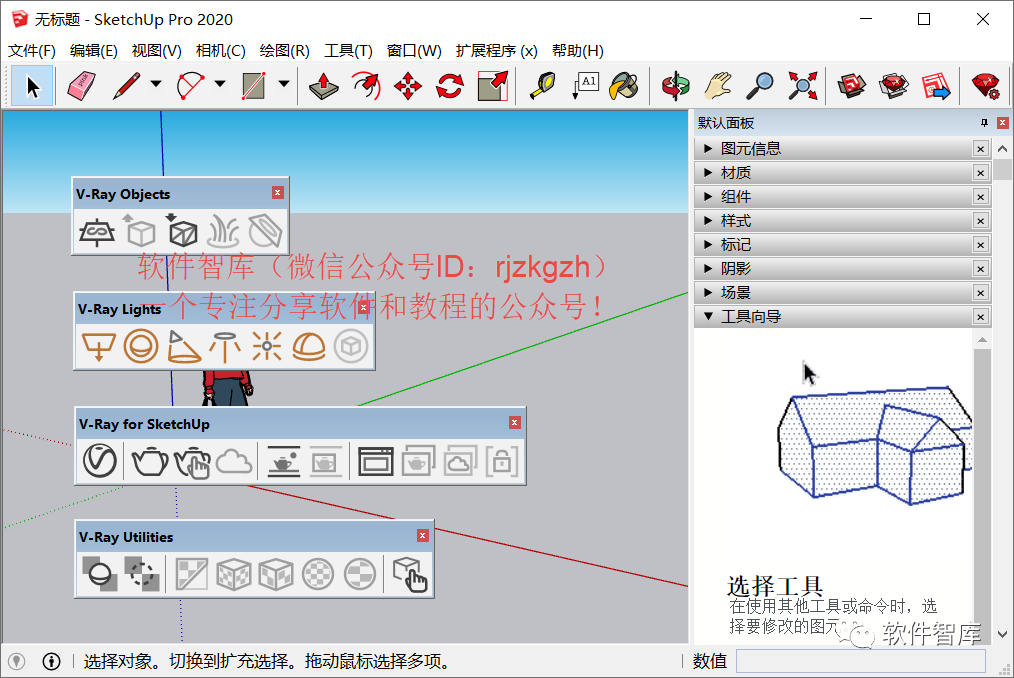This screenshot has height=678, width=1014.
Task: Open Extension Warehouse red gem icon
Action: coord(894,85)
